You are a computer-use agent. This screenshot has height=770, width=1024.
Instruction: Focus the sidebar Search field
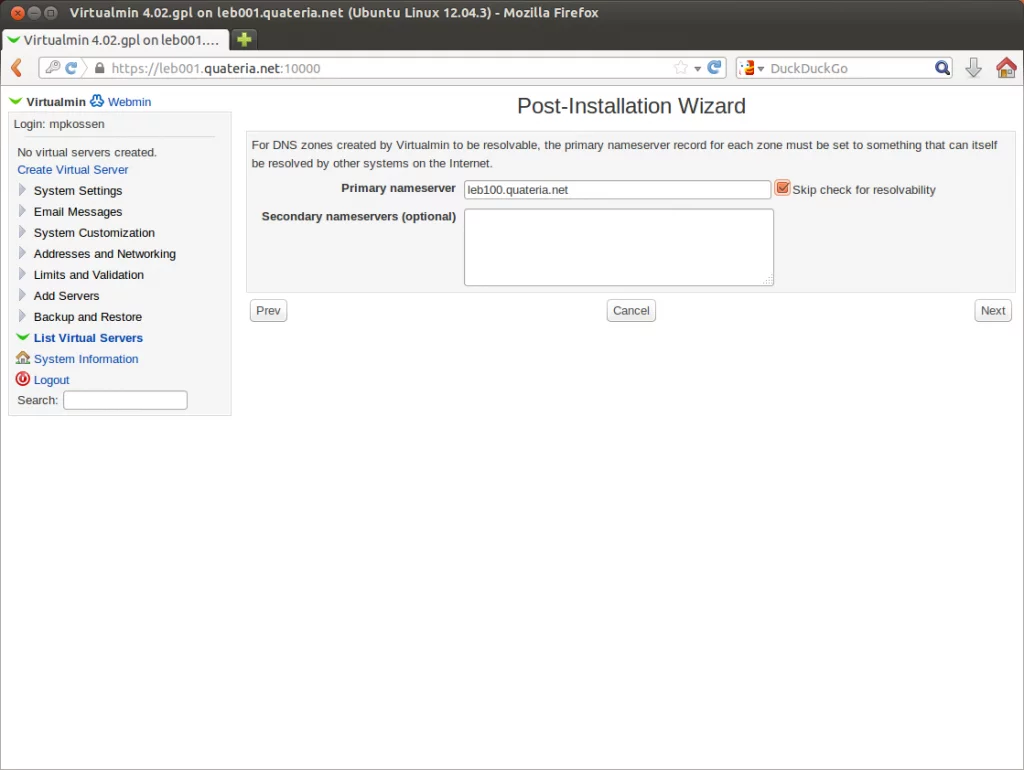point(125,400)
